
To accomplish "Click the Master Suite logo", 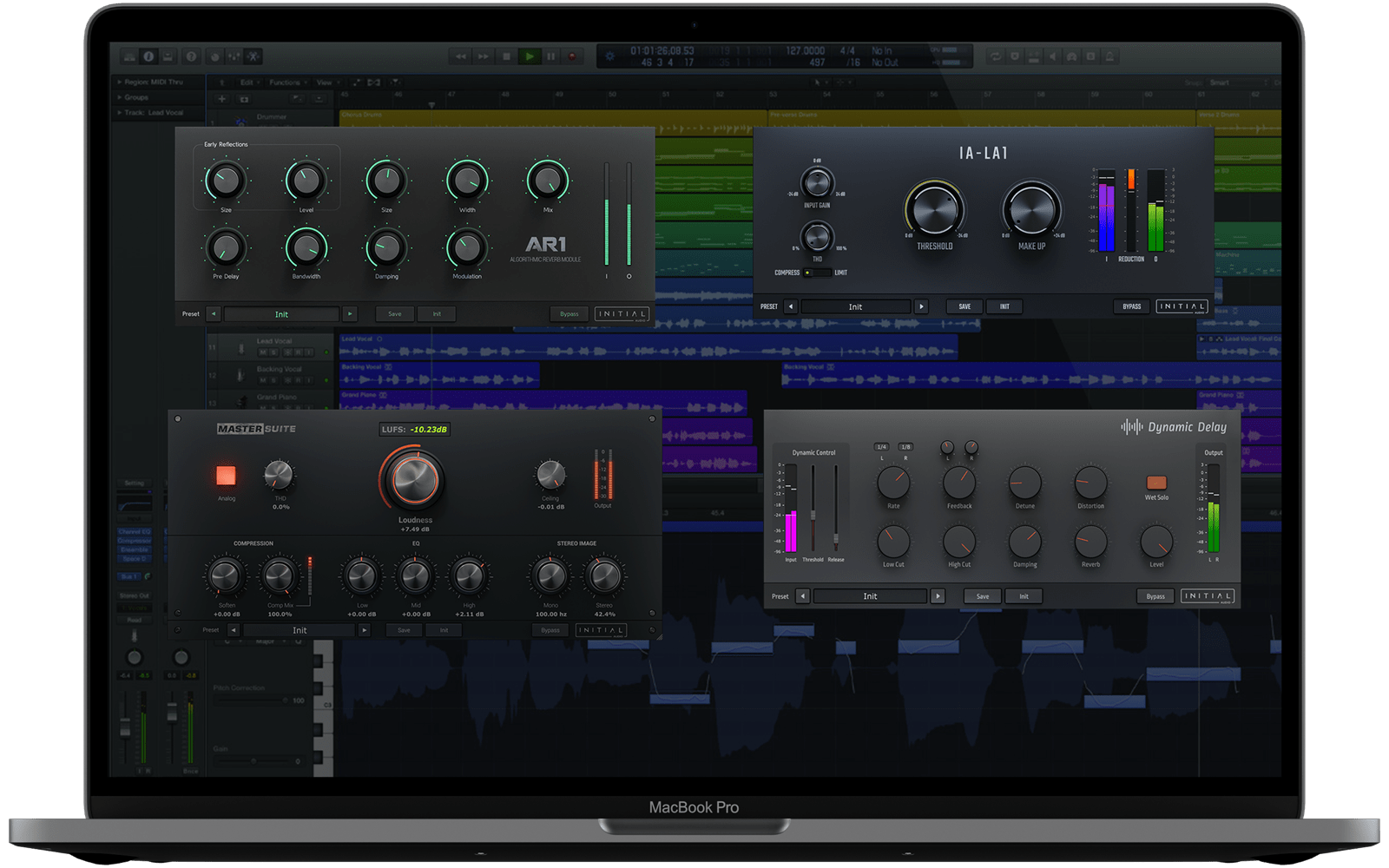I will coord(256,429).
